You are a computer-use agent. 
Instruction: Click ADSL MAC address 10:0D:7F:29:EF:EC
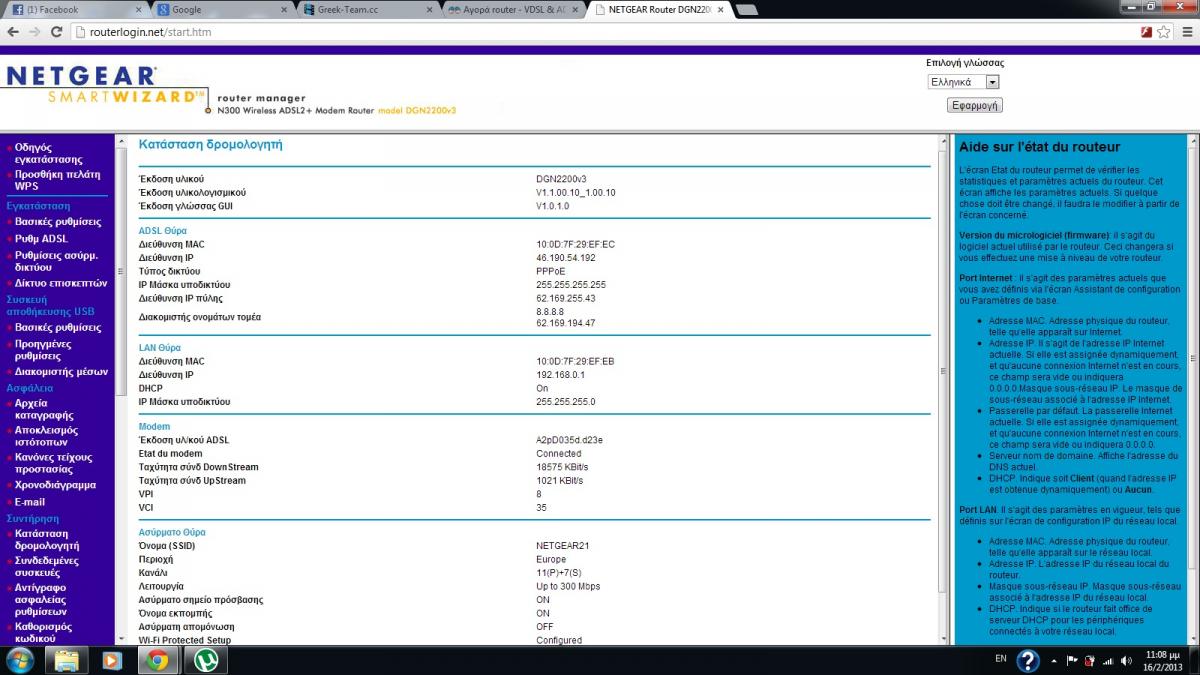[575, 244]
